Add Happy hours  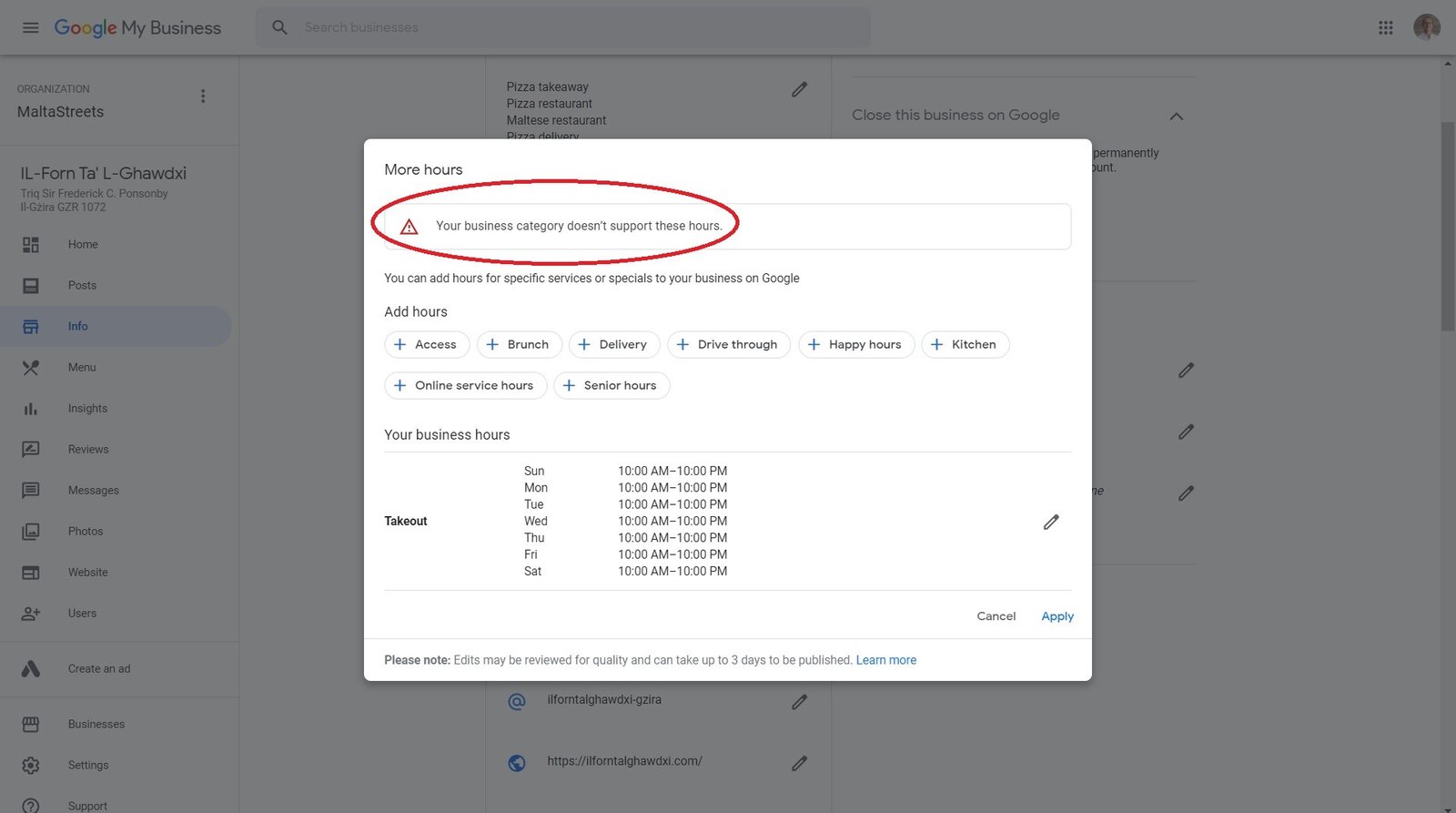coord(855,344)
